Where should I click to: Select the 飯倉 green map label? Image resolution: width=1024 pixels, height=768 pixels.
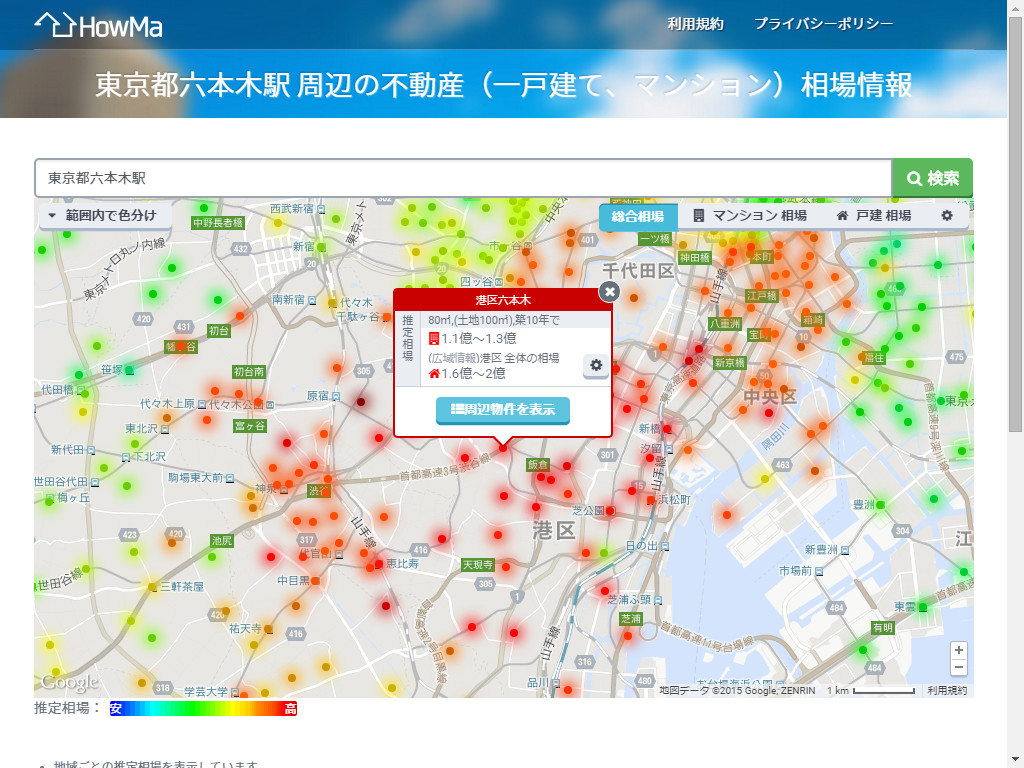click(x=537, y=464)
